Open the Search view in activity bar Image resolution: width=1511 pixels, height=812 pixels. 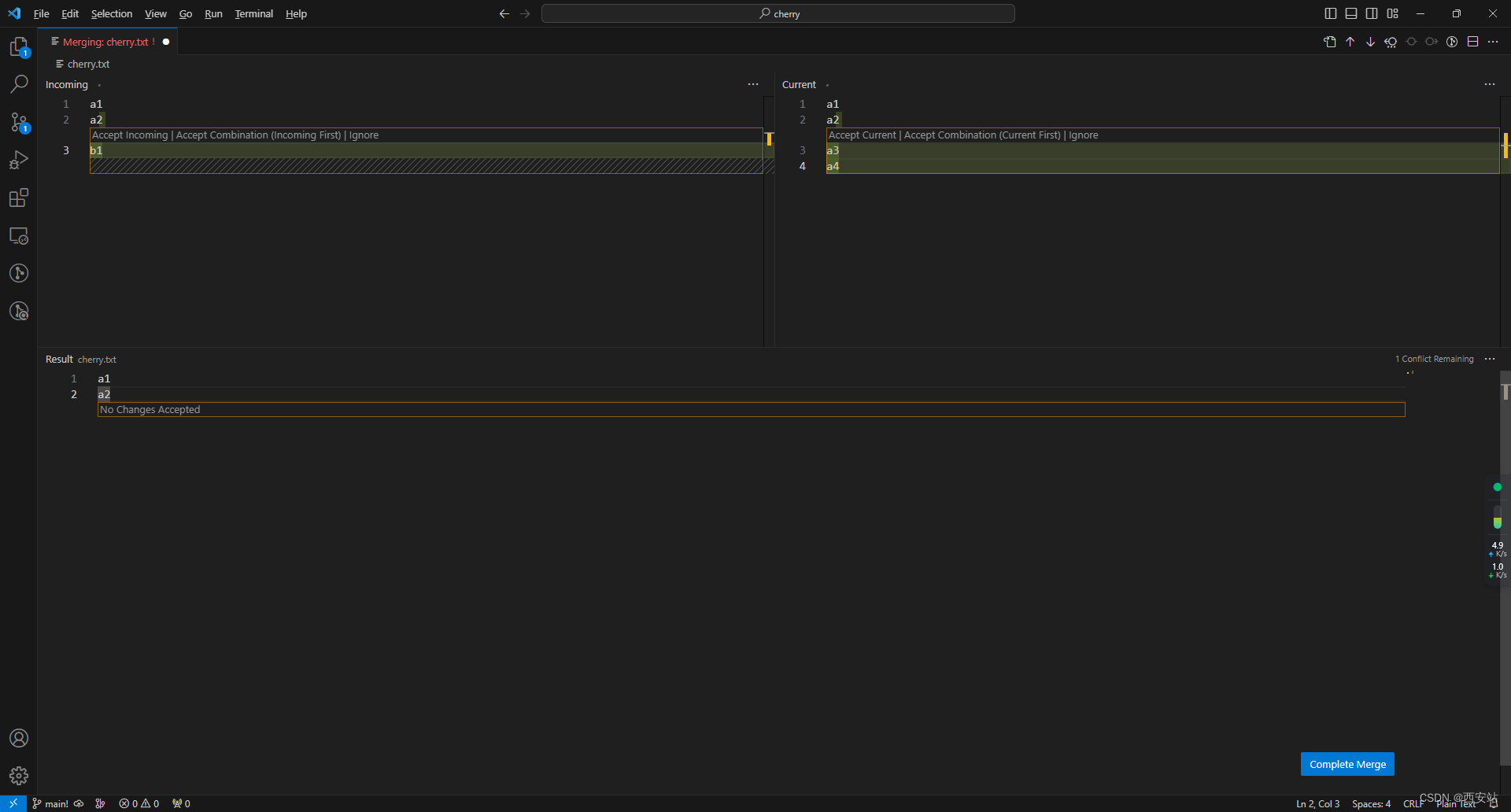point(19,84)
